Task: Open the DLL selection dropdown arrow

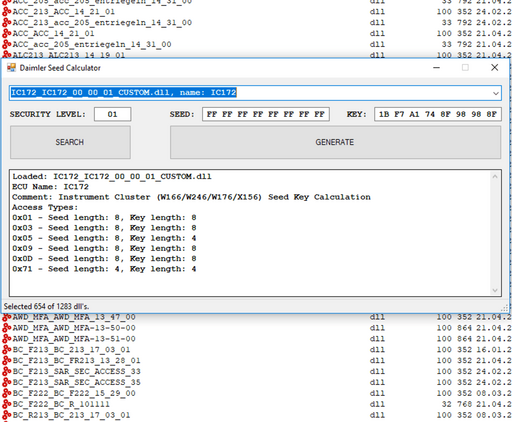Action: pos(496,93)
